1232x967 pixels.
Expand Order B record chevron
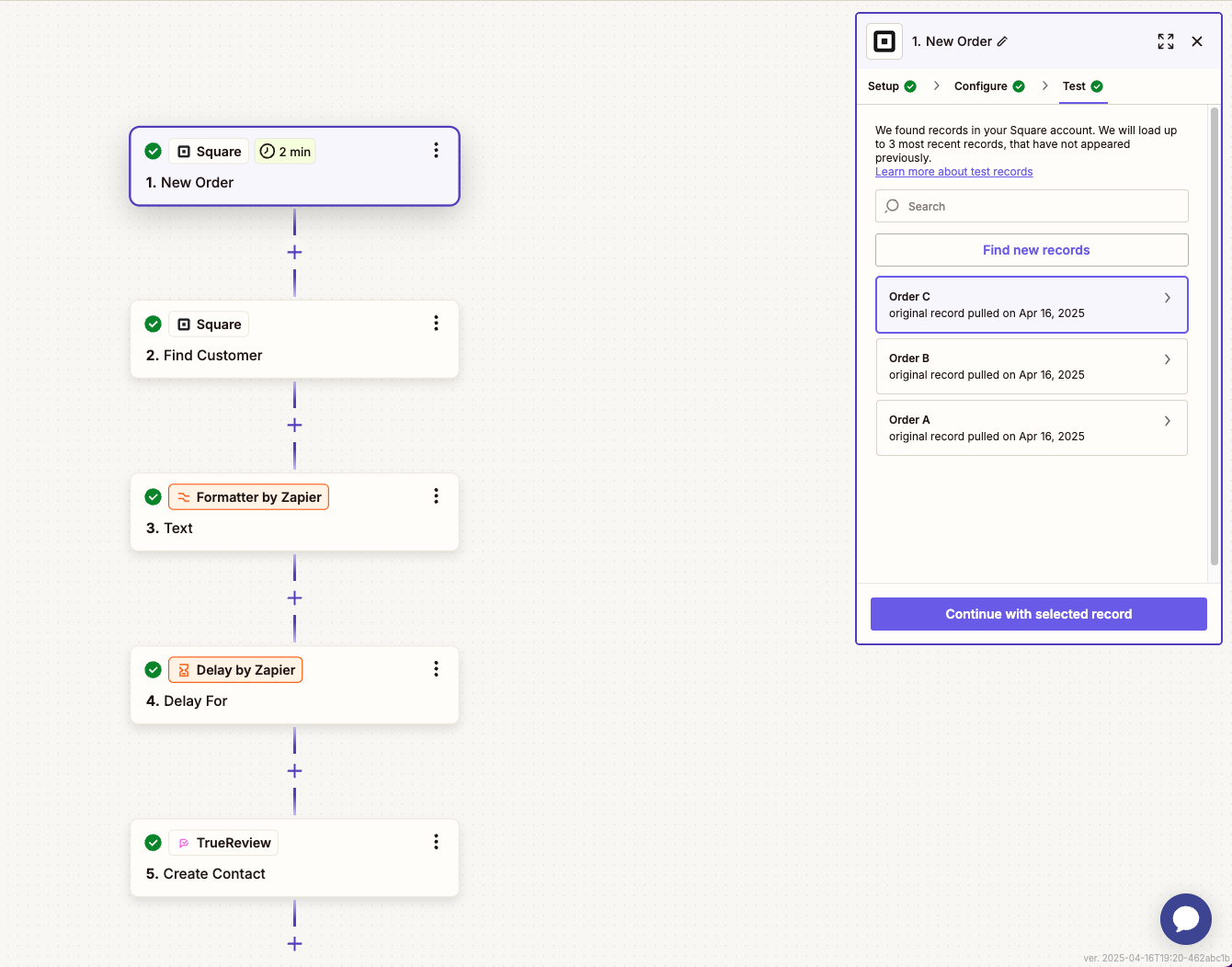[1168, 359]
